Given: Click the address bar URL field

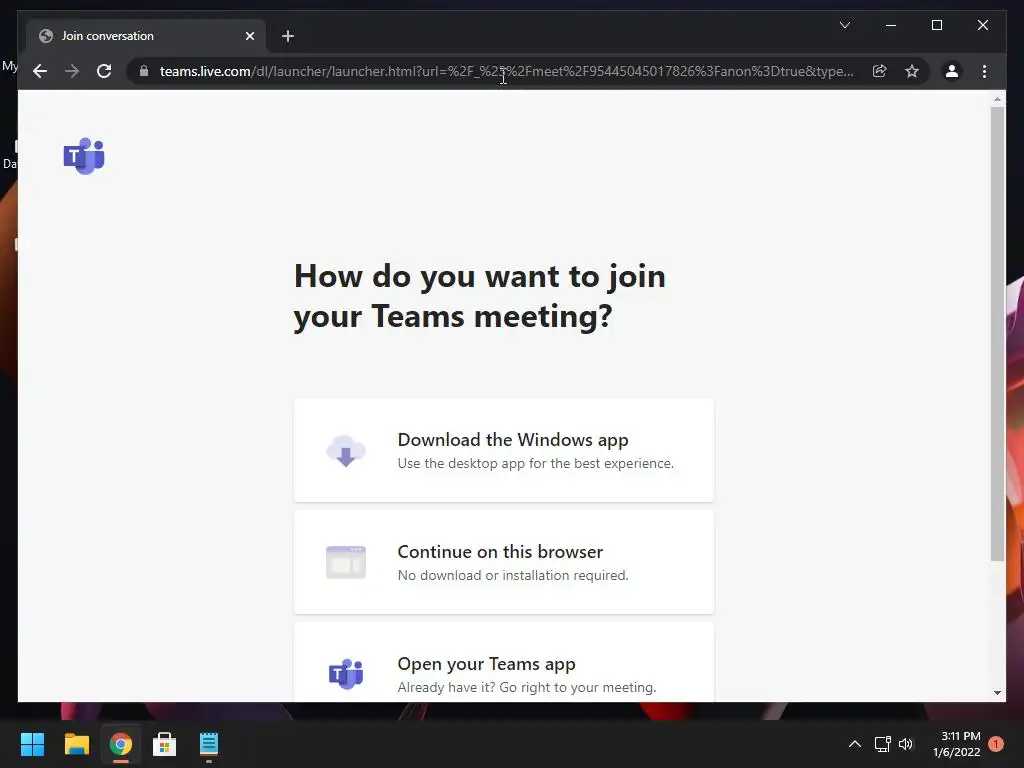Looking at the screenshot, I should (507, 71).
